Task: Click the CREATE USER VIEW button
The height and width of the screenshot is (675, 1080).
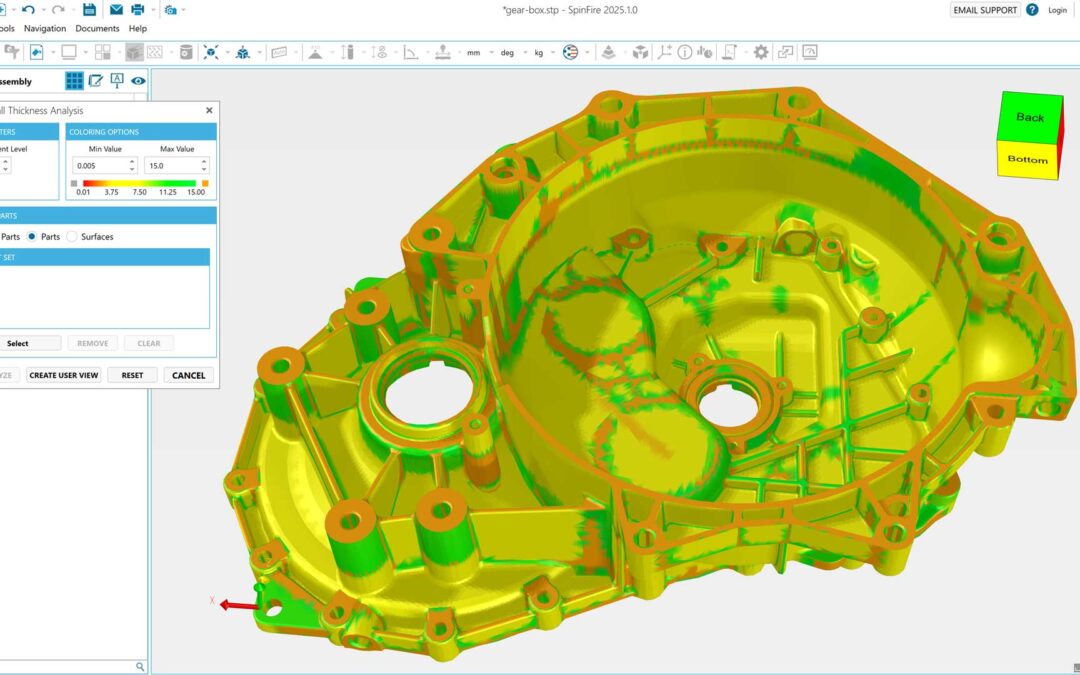Action: tap(62, 374)
